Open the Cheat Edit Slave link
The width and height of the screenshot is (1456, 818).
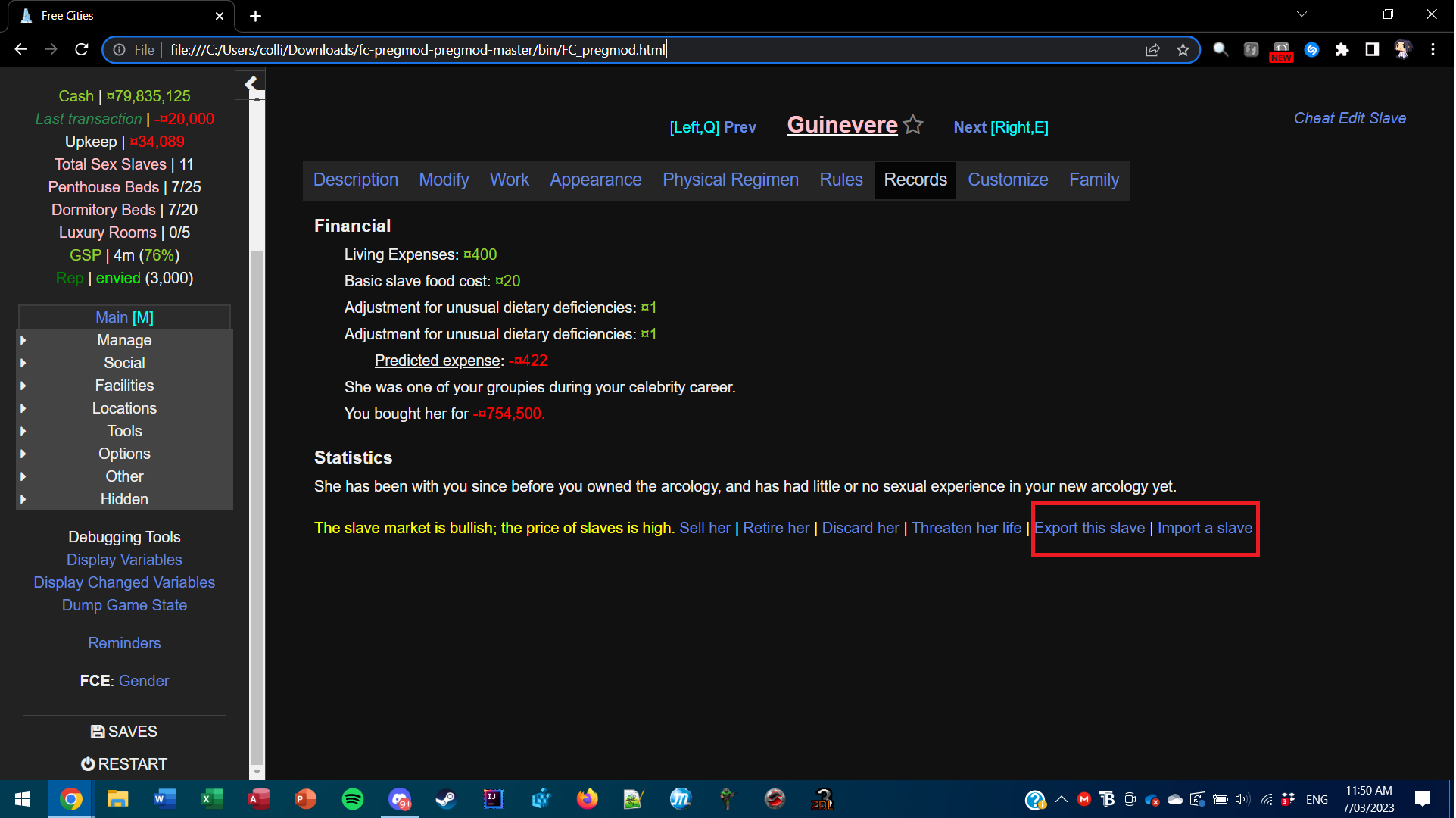pos(1349,119)
